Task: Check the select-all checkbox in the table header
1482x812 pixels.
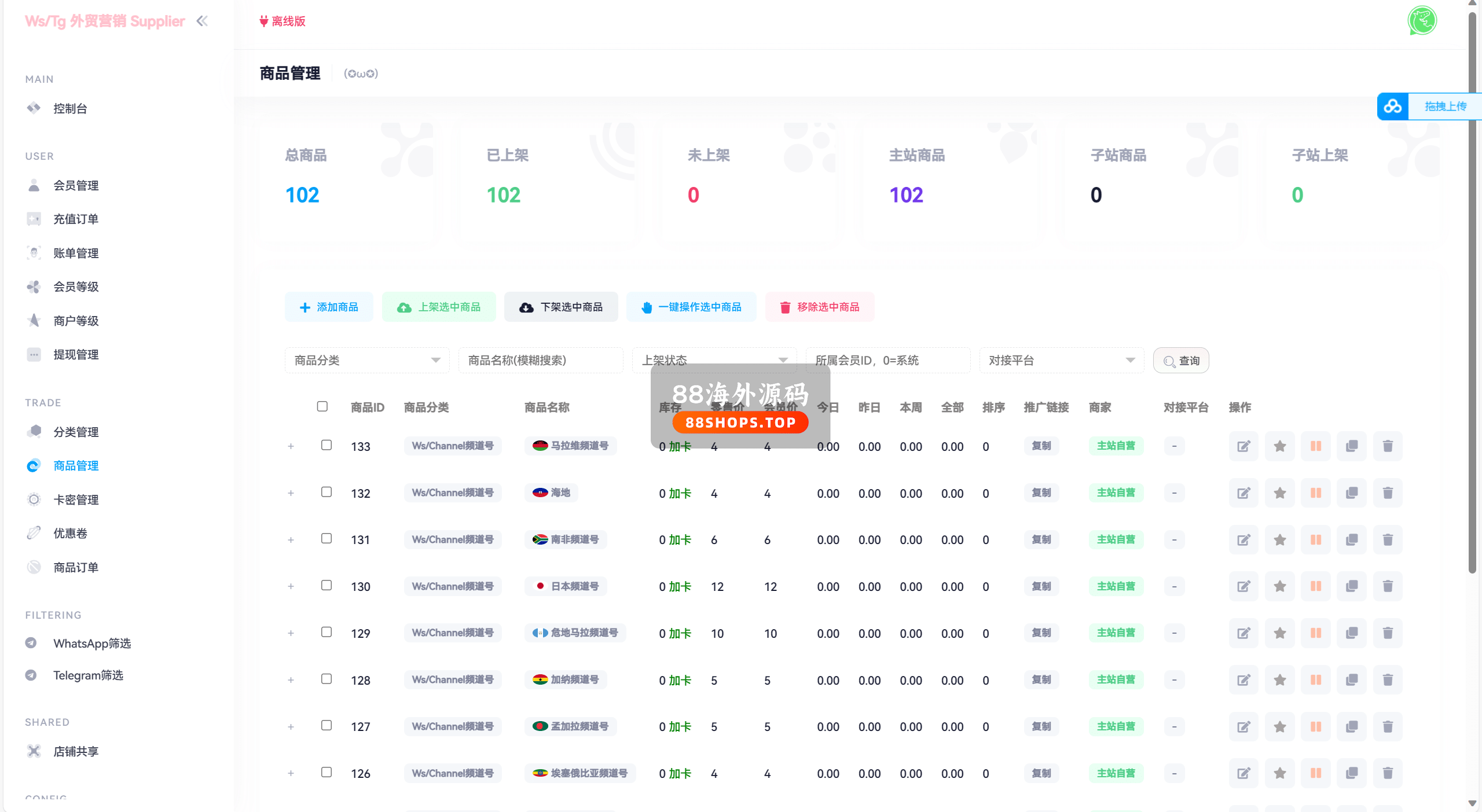Action: pyautogui.click(x=322, y=406)
